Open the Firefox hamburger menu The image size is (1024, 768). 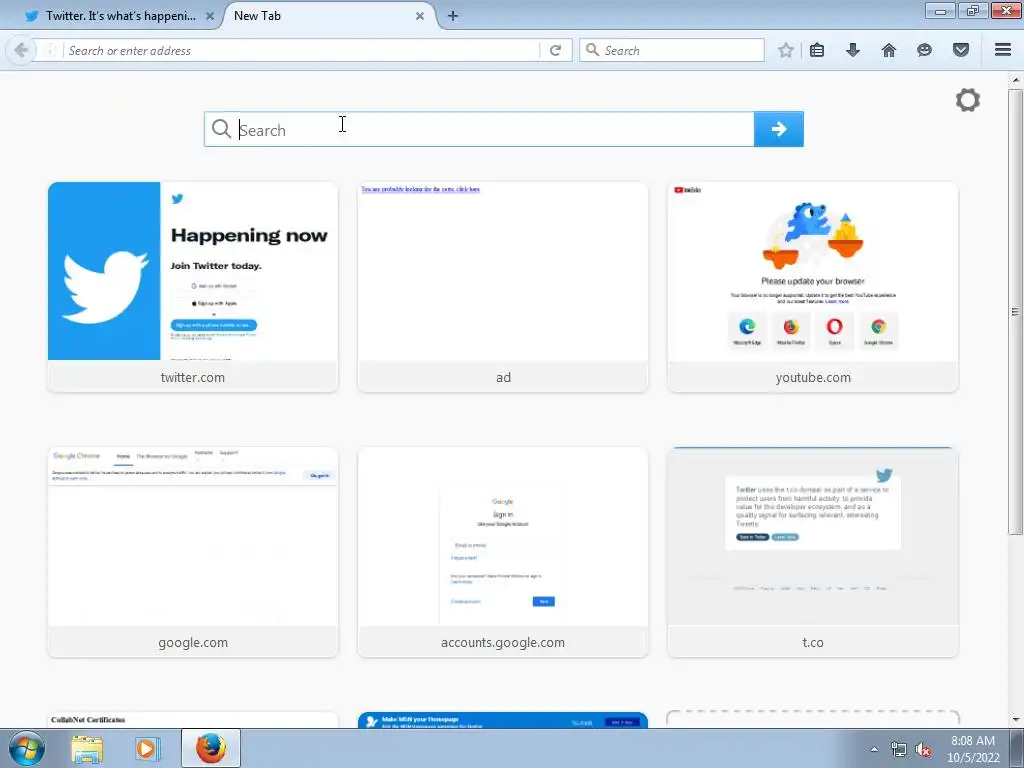pyautogui.click(x=1003, y=50)
